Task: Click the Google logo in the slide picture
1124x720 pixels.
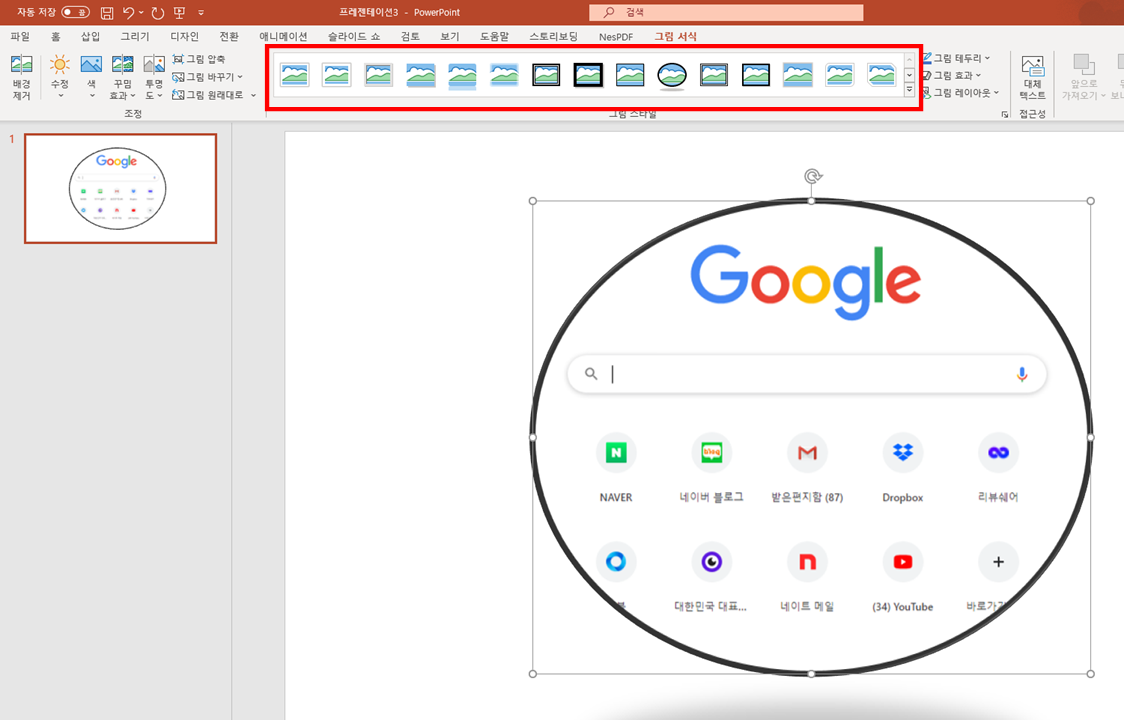Action: click(x=806, y=281)
